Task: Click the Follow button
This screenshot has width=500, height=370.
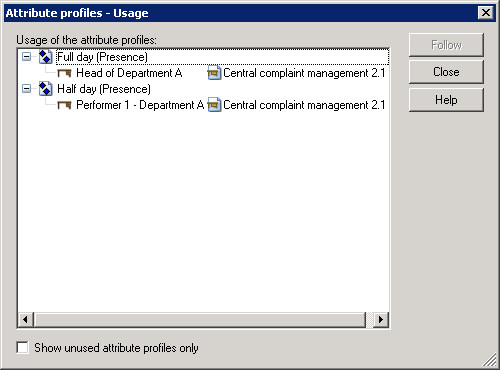Action: coord(446,45)
